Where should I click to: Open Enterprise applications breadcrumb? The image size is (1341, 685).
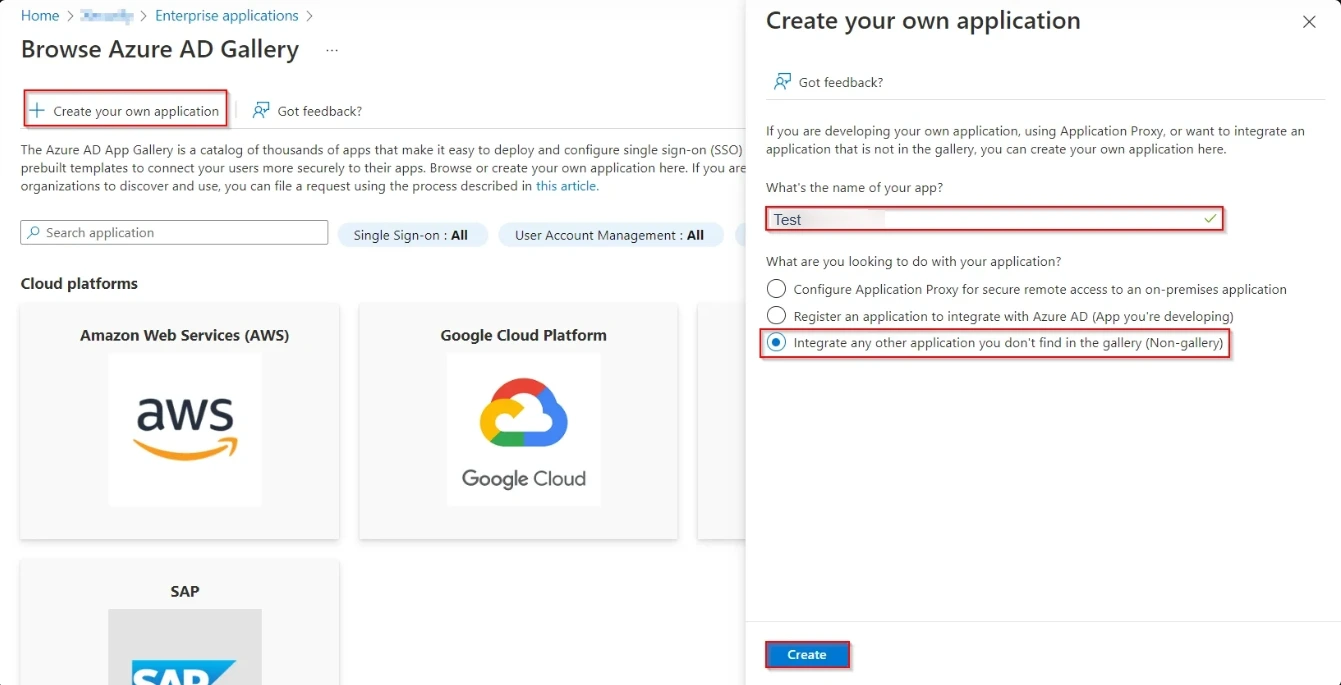[227, 16]
